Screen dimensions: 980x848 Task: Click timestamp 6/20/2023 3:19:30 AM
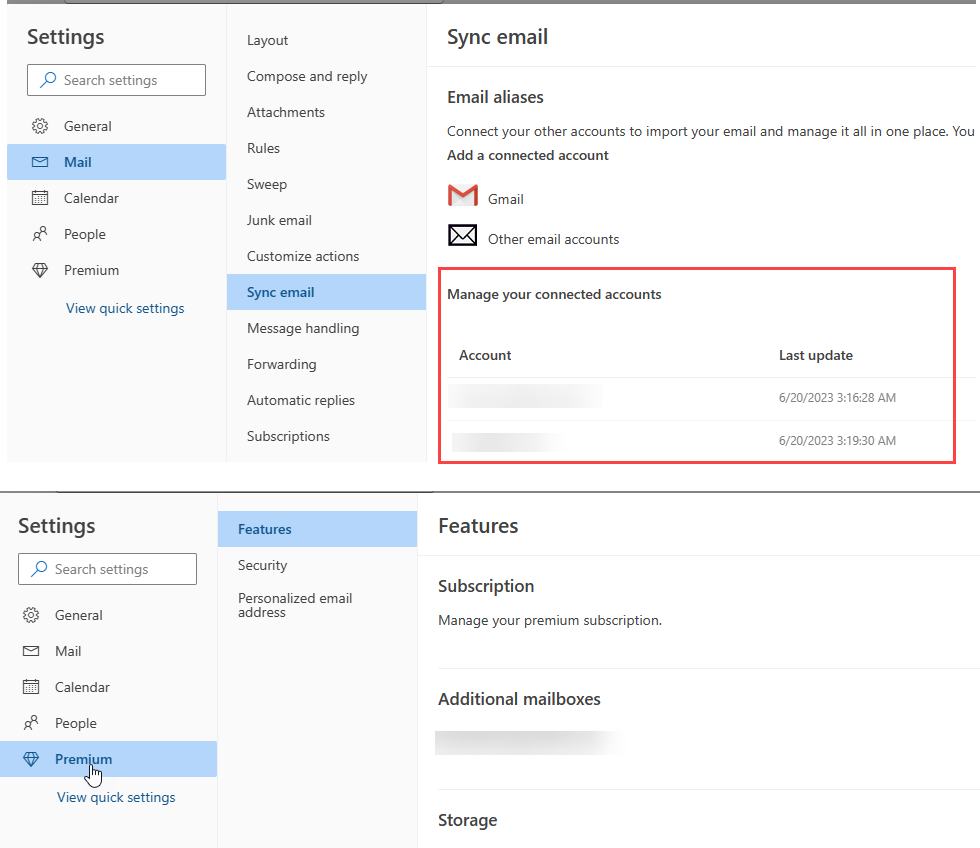tap(837, 441)
